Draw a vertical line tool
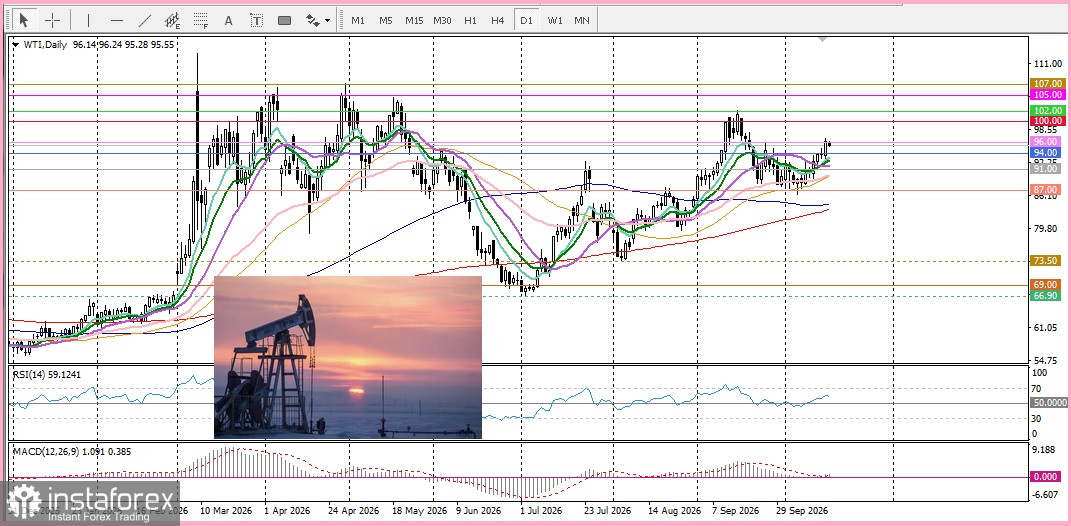The image size is (1071, 526). (88, 20)
